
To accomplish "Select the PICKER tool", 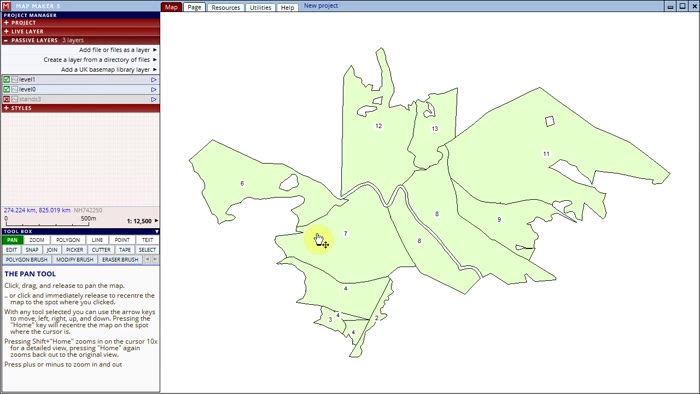I will click(x=75, y=250).
